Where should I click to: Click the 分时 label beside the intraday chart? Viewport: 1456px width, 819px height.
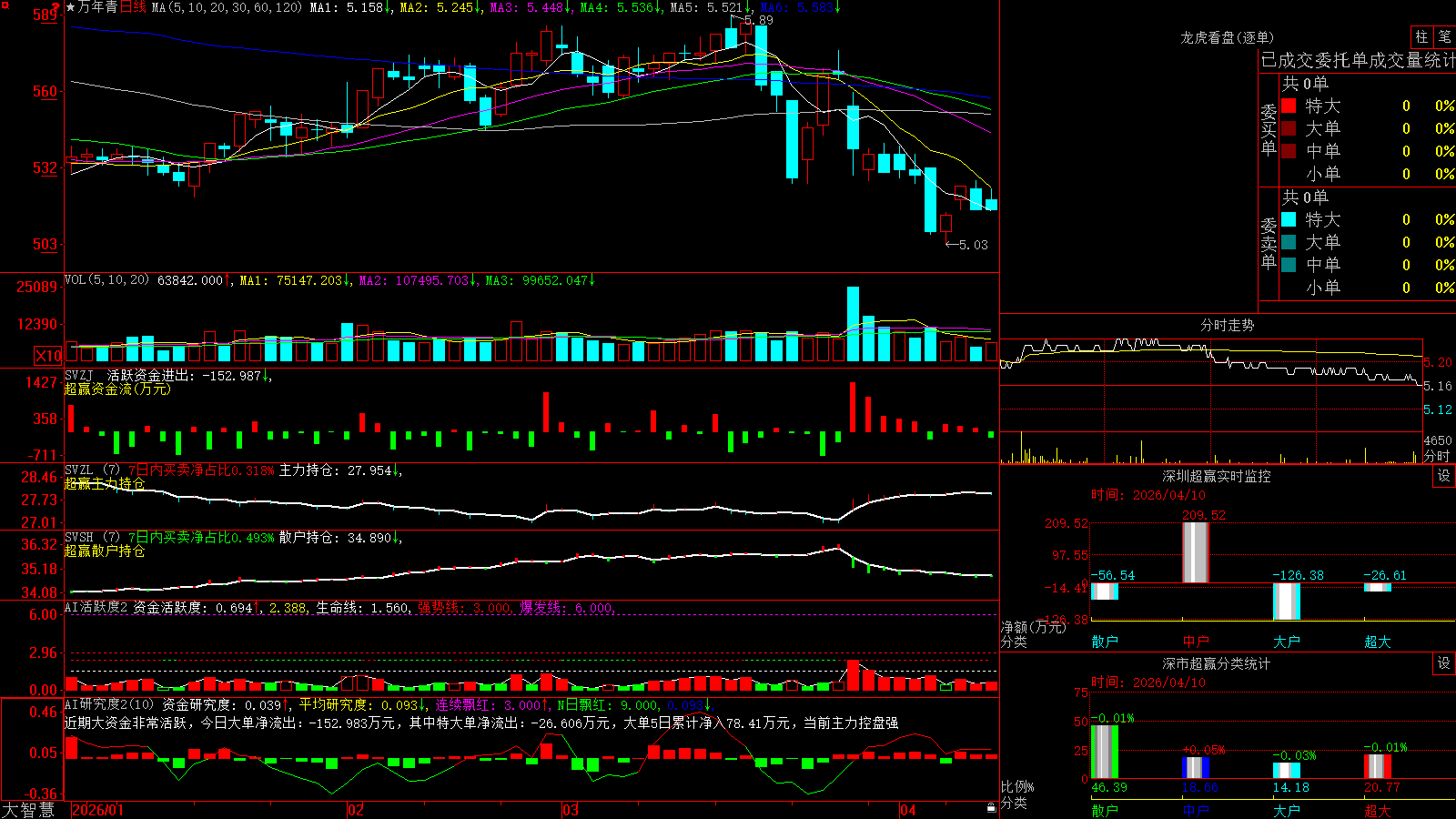1437,456
